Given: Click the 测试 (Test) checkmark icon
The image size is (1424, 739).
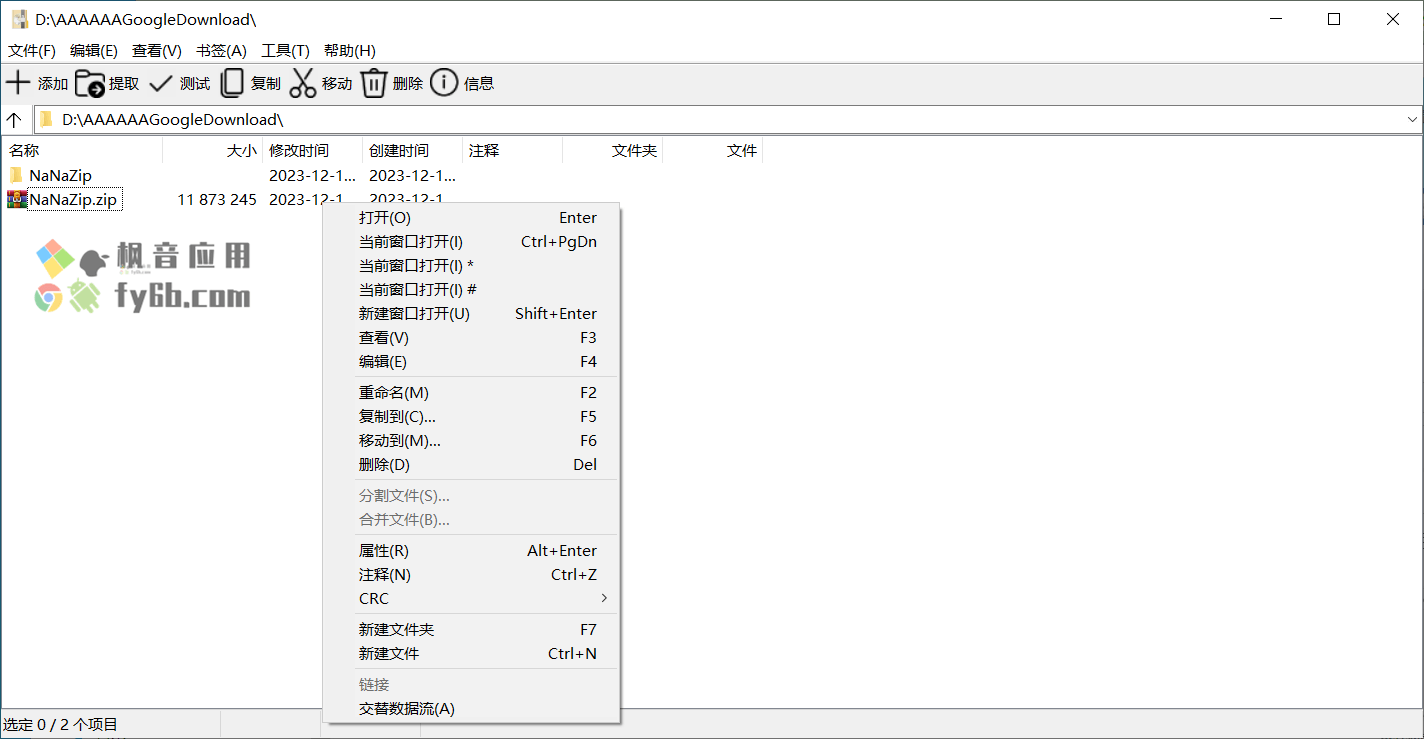Looking at the screenshot, I should click(161, 83).
